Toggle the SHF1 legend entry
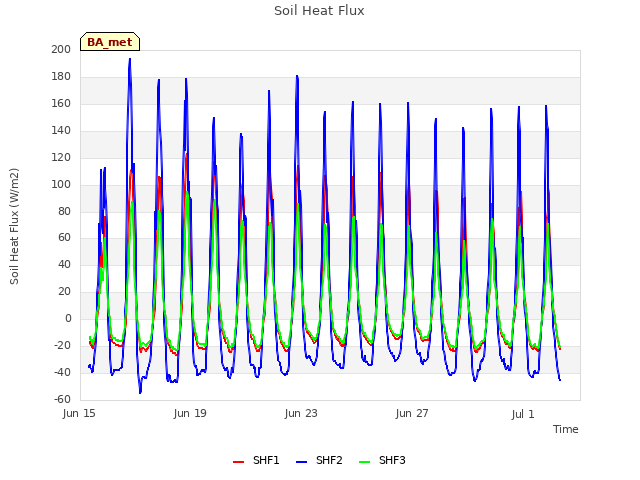Image resolution: width=640 pixels, height=480 pixels. (256, 460)
